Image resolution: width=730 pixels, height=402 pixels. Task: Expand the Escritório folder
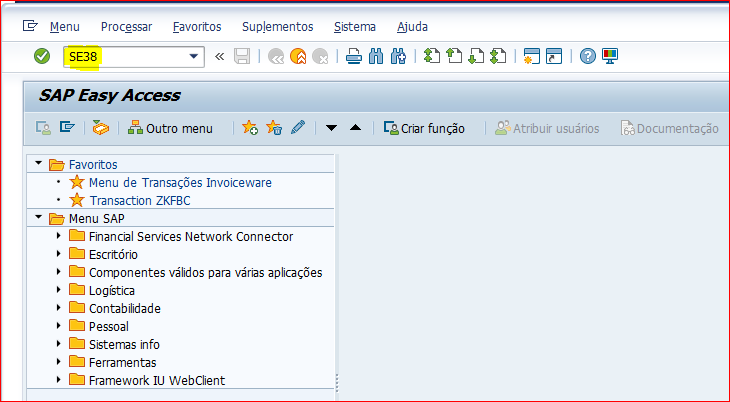(59, 254)
